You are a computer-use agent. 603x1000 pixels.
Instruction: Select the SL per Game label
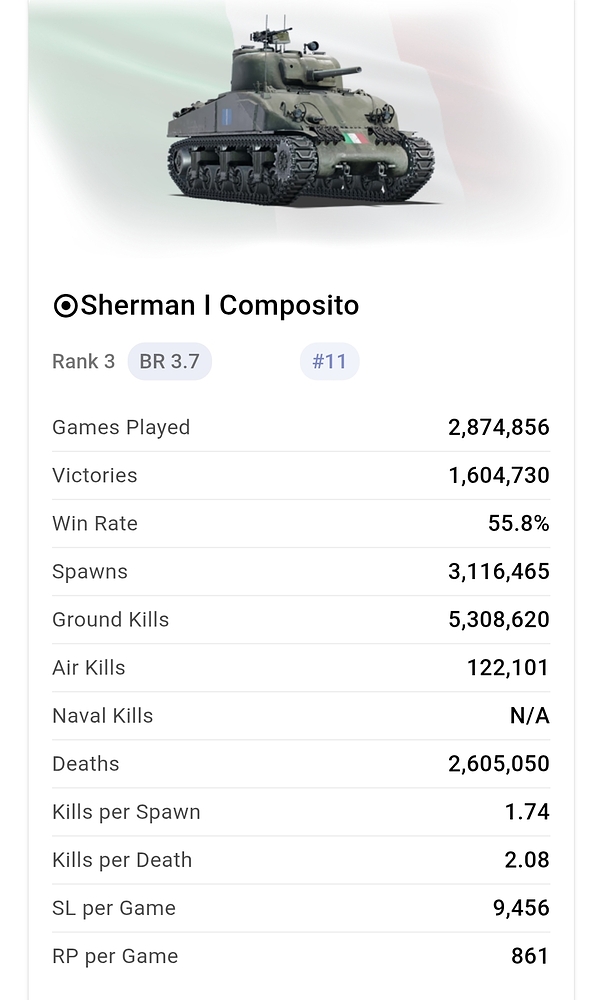click(x=113, y=908)
